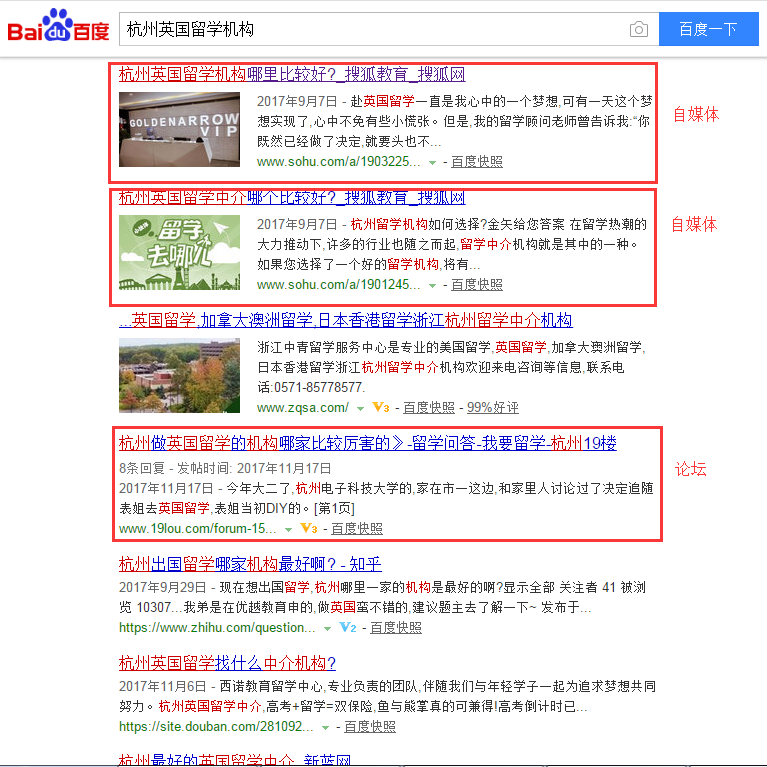Viewport: 767px width, 767px height.
Task: Open 知乎 result 杭州出国留学哪家机构最好啊
Action: (250, 564)
